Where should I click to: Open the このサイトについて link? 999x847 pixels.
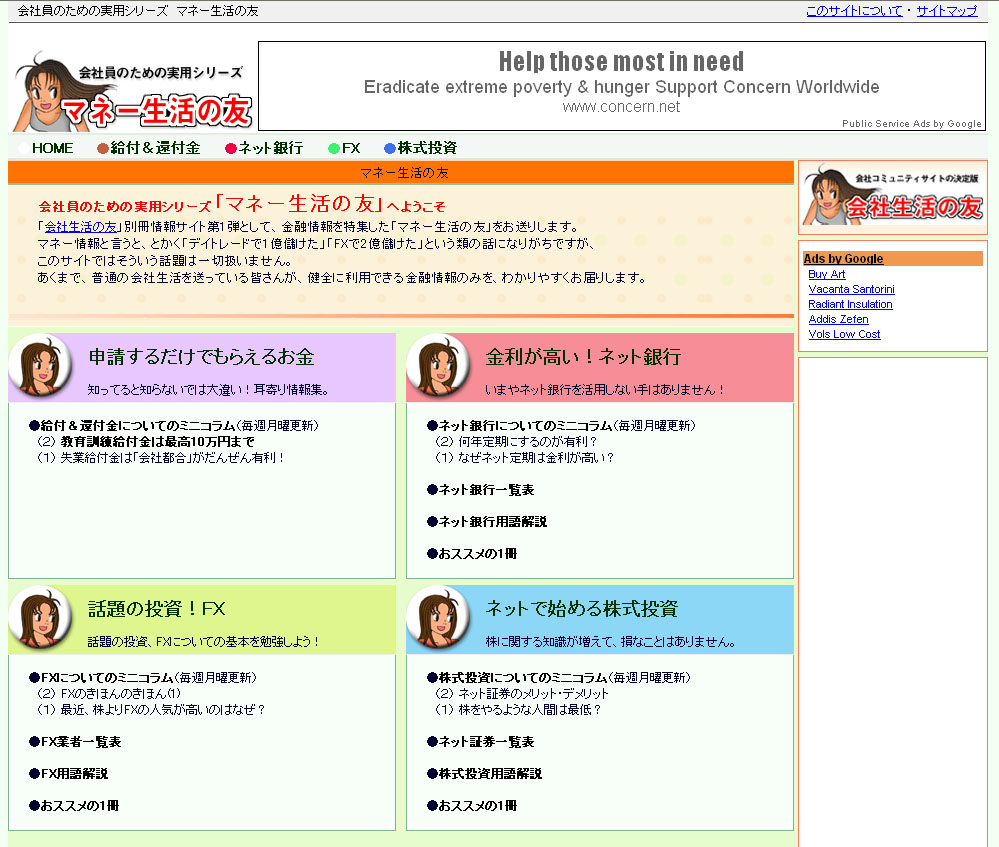pyautogui.click(x=853, y=11)
